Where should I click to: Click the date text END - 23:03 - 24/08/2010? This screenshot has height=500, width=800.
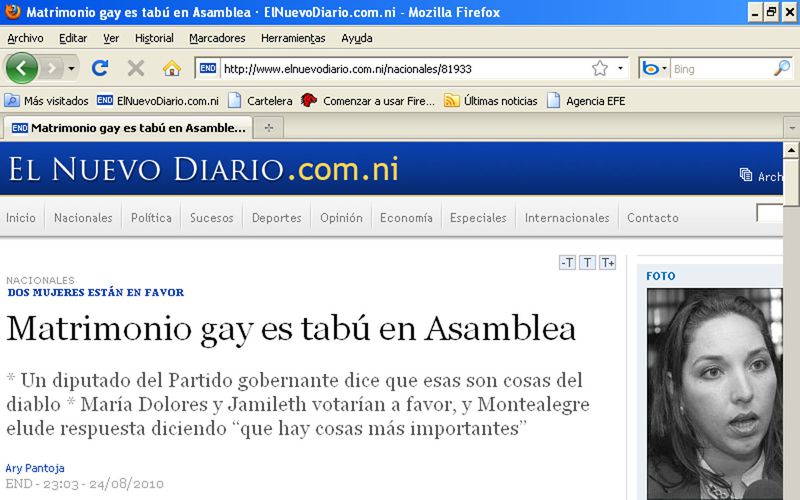(85, 484)
